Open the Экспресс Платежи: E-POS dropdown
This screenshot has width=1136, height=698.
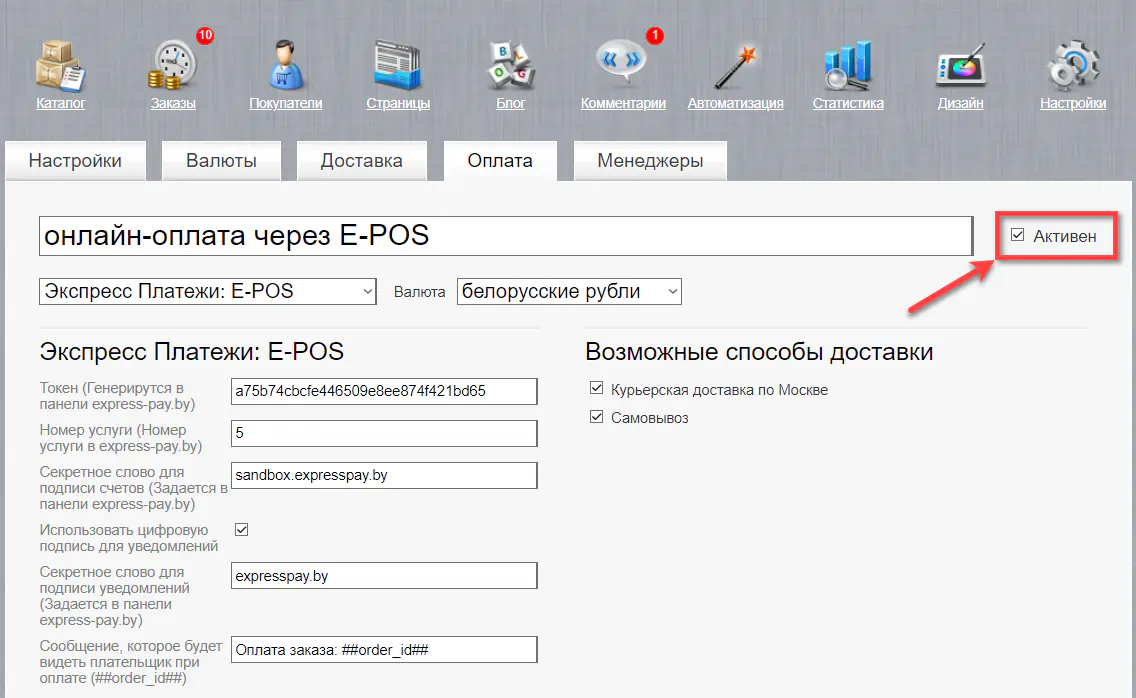(207, 291)
